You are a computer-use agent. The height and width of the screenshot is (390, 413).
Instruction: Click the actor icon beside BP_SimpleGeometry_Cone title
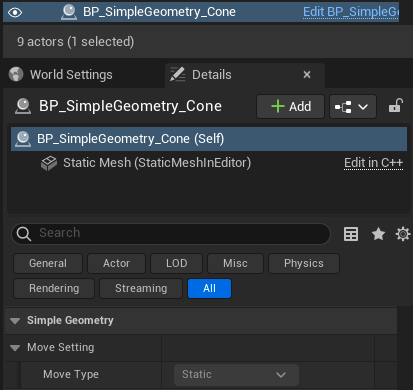(x=23, y=106)
